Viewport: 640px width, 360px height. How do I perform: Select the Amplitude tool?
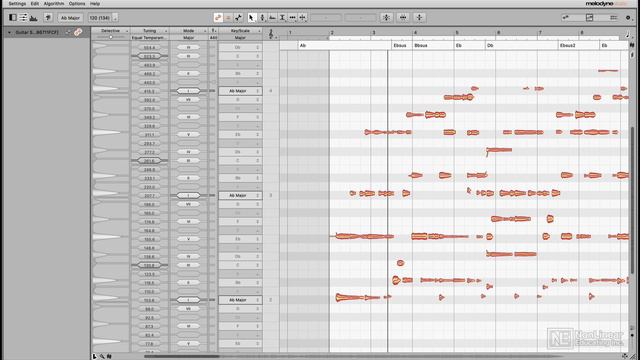pyautogui.click(x=282, y=18)
